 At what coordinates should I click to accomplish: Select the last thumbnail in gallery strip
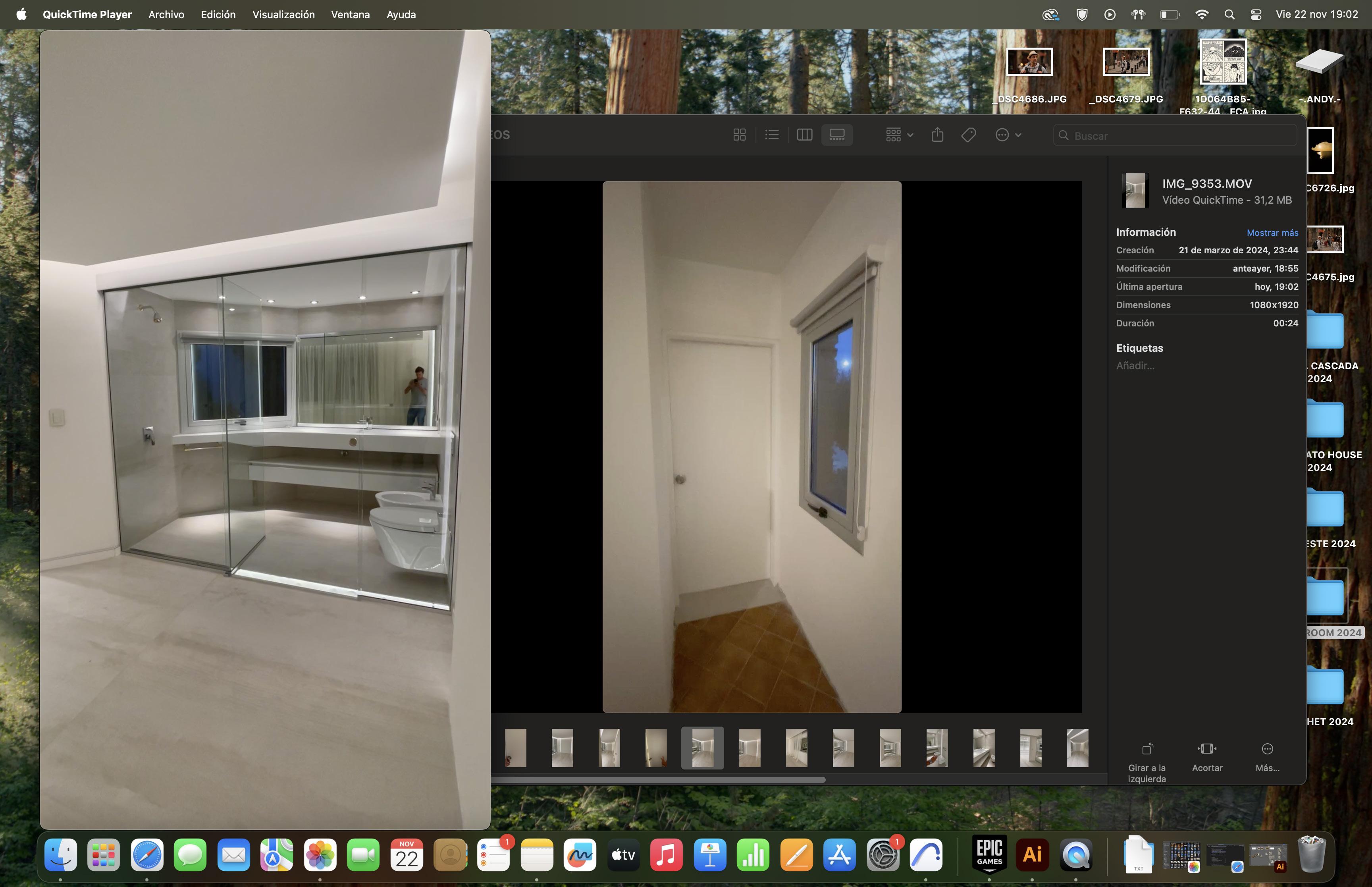(1077, 748)
